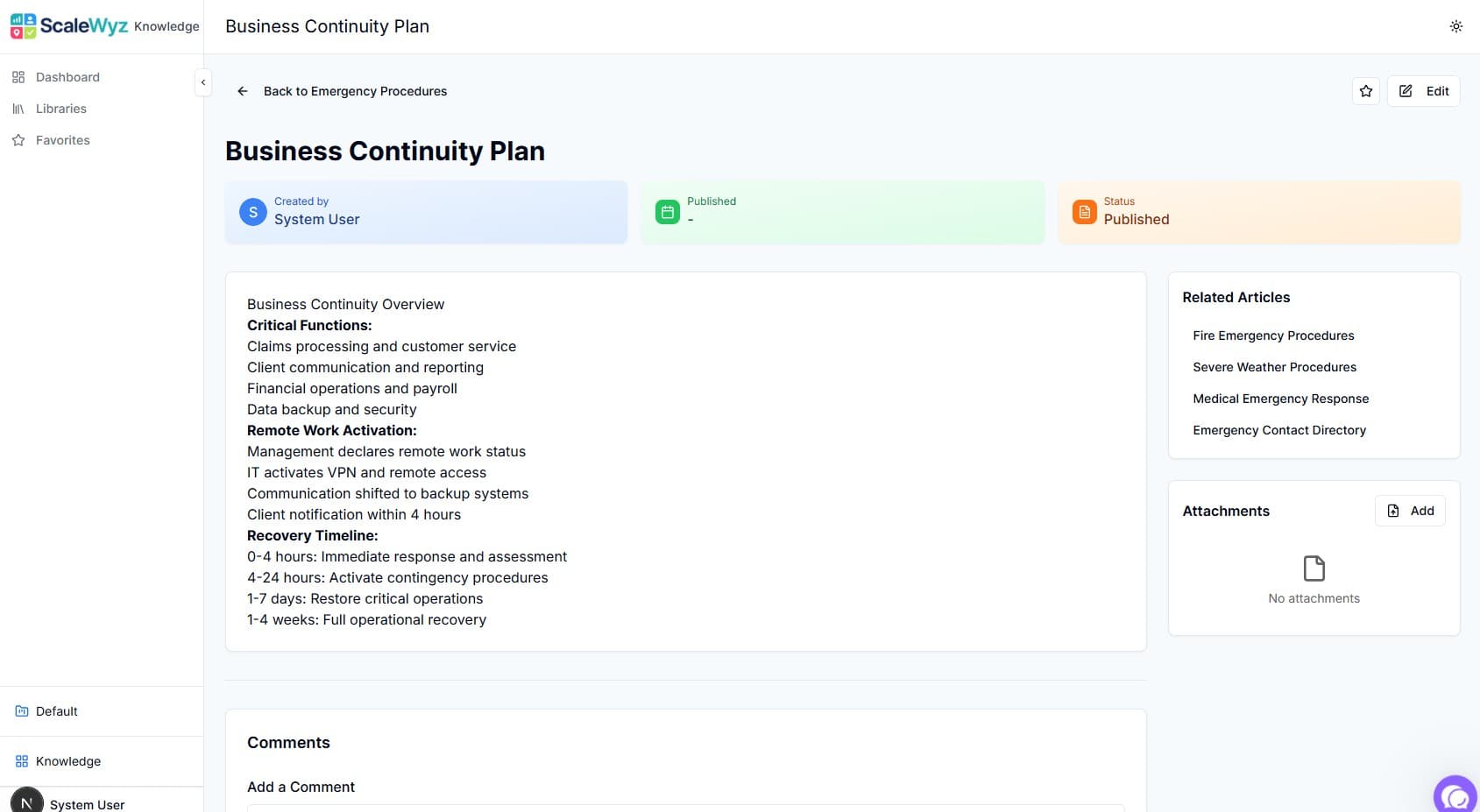Open Fire Emergency Procedures related article
The width and height of the screenshot is (1480, 812).
tap(1272, 335)
